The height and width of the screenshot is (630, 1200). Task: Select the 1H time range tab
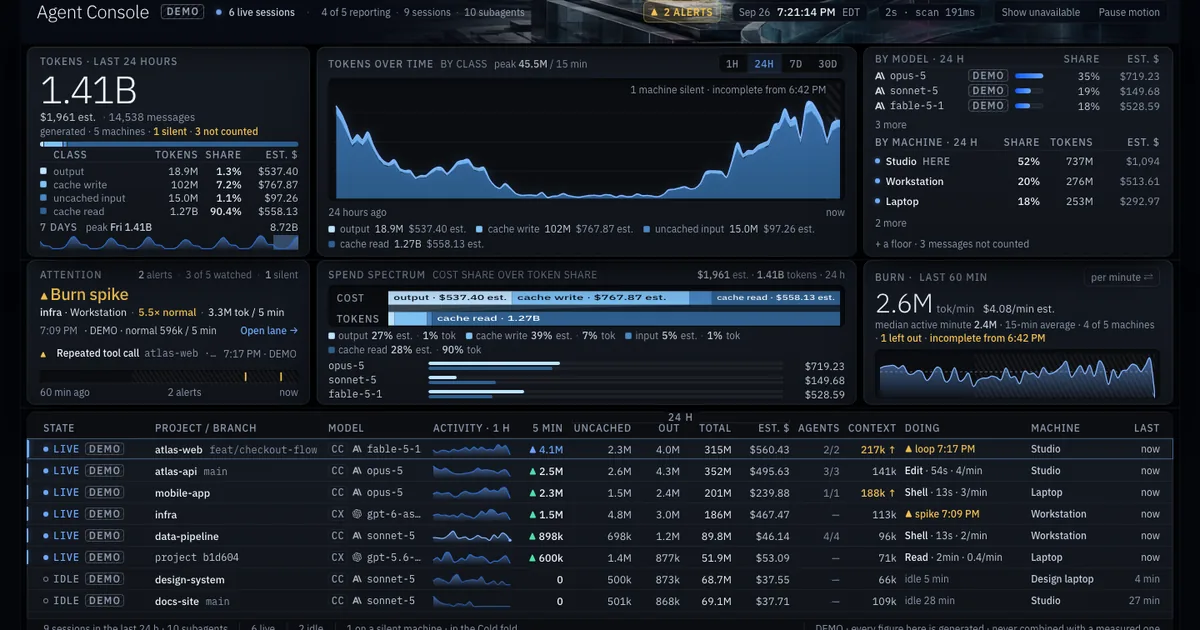[732, 64]
